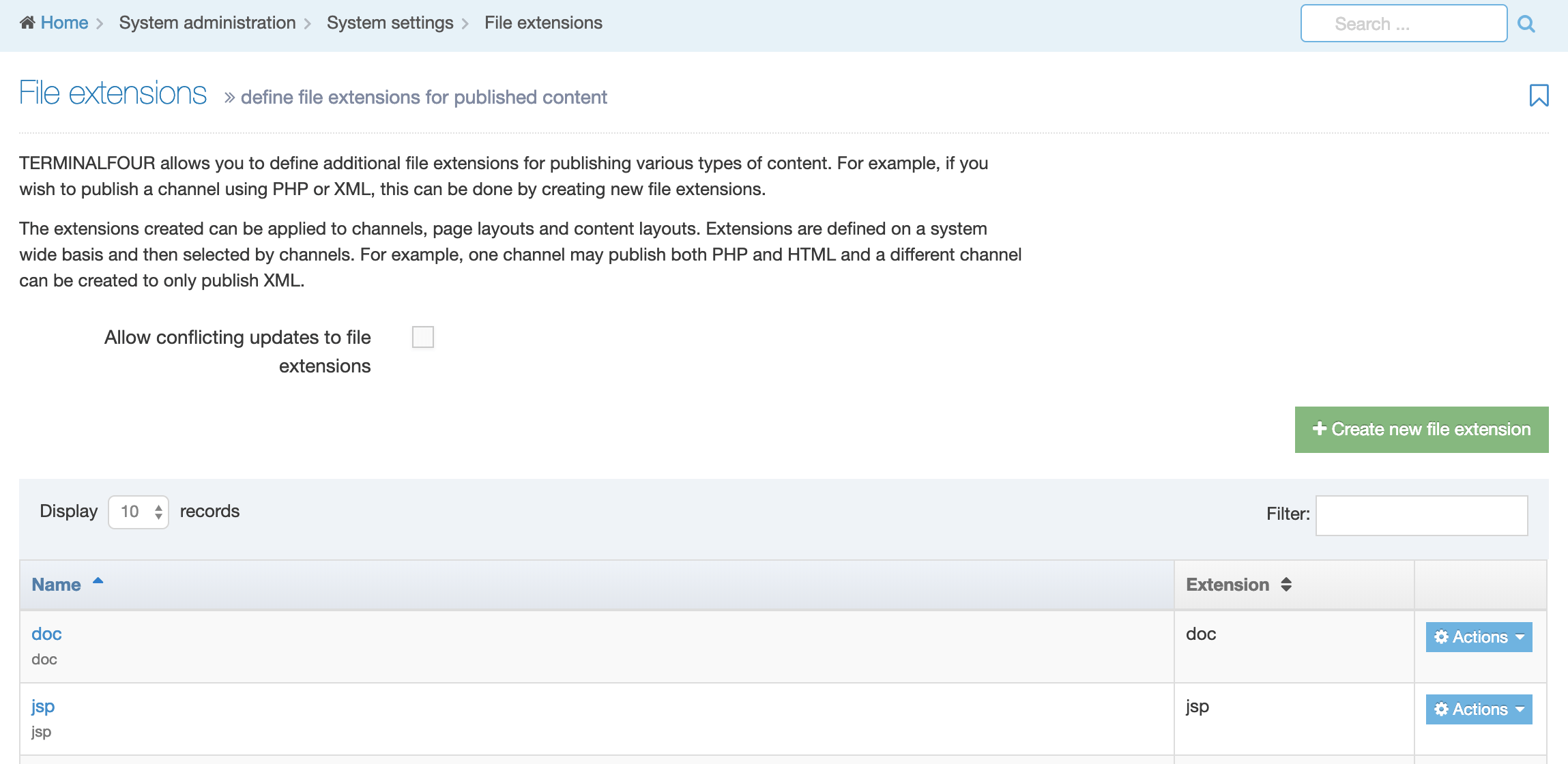Enable Allow conflicting updates checkbox

pyautogui.click(x=423, y=337)
